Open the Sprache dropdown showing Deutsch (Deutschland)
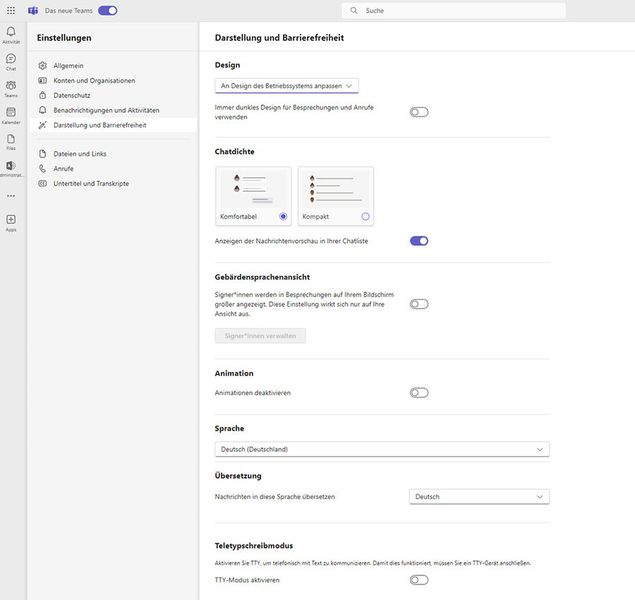 pos(382,449)
